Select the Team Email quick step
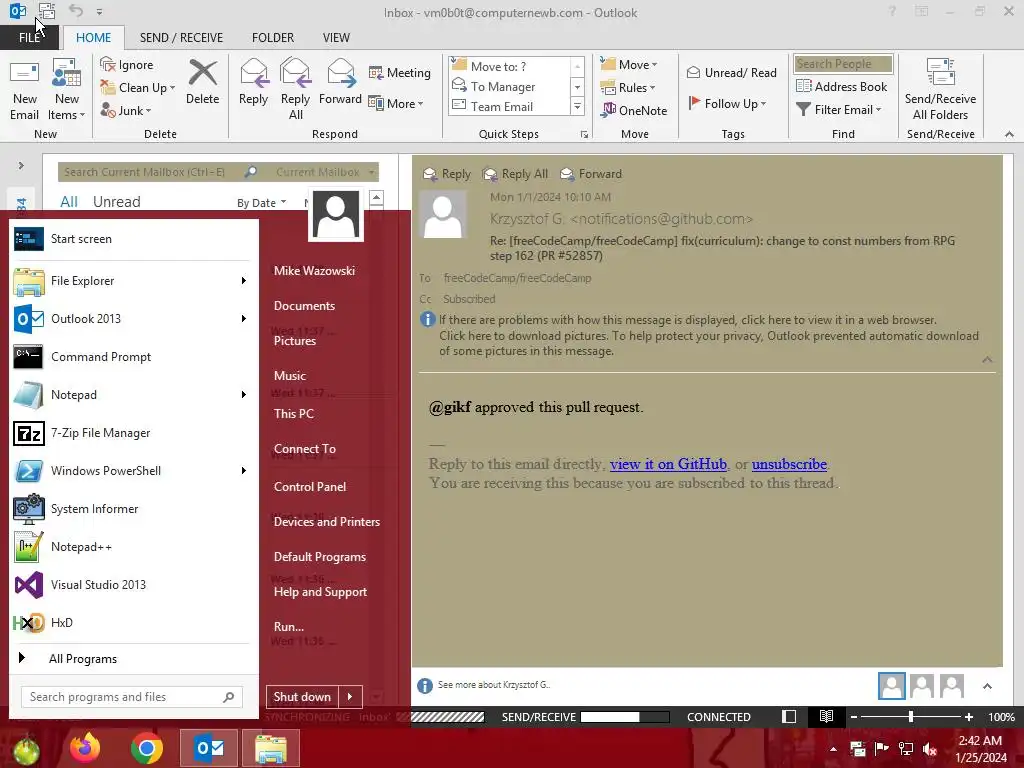Viewport: 1024px width, 768px height. [x=509, y=106]
